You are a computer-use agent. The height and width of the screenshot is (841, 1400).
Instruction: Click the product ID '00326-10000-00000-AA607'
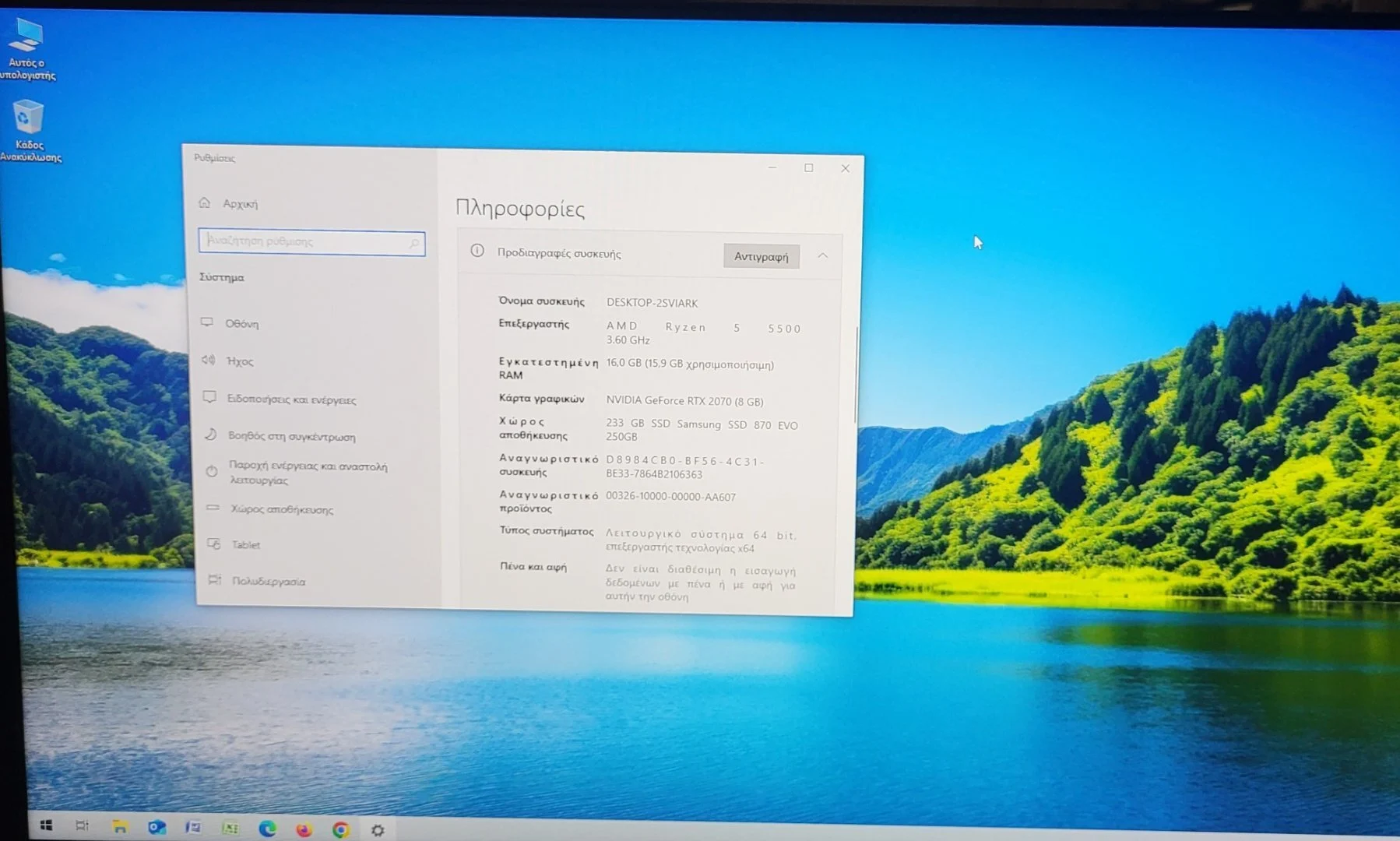tap(670, 497)
